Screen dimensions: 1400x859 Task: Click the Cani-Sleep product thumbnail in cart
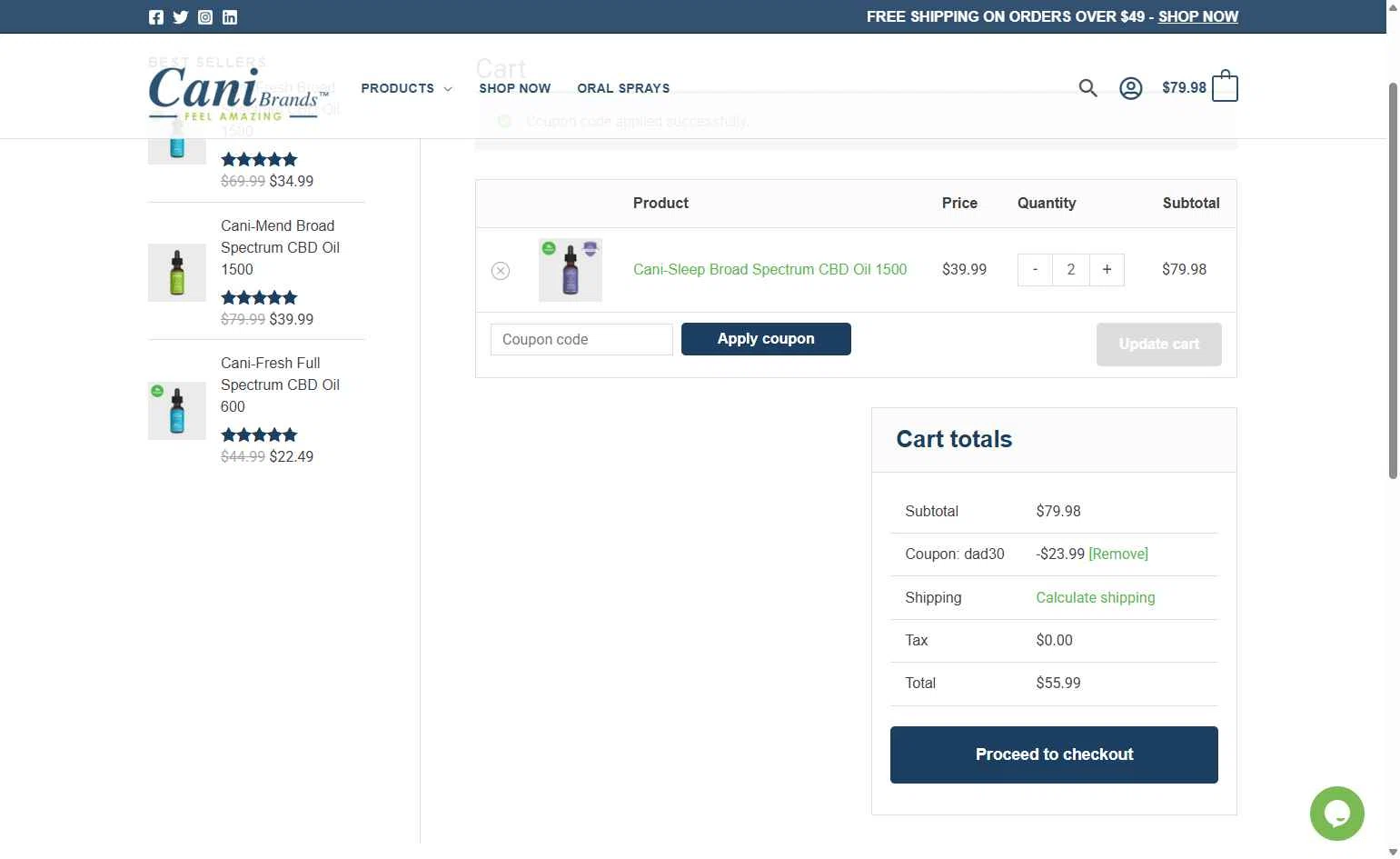tap(571, 270)
